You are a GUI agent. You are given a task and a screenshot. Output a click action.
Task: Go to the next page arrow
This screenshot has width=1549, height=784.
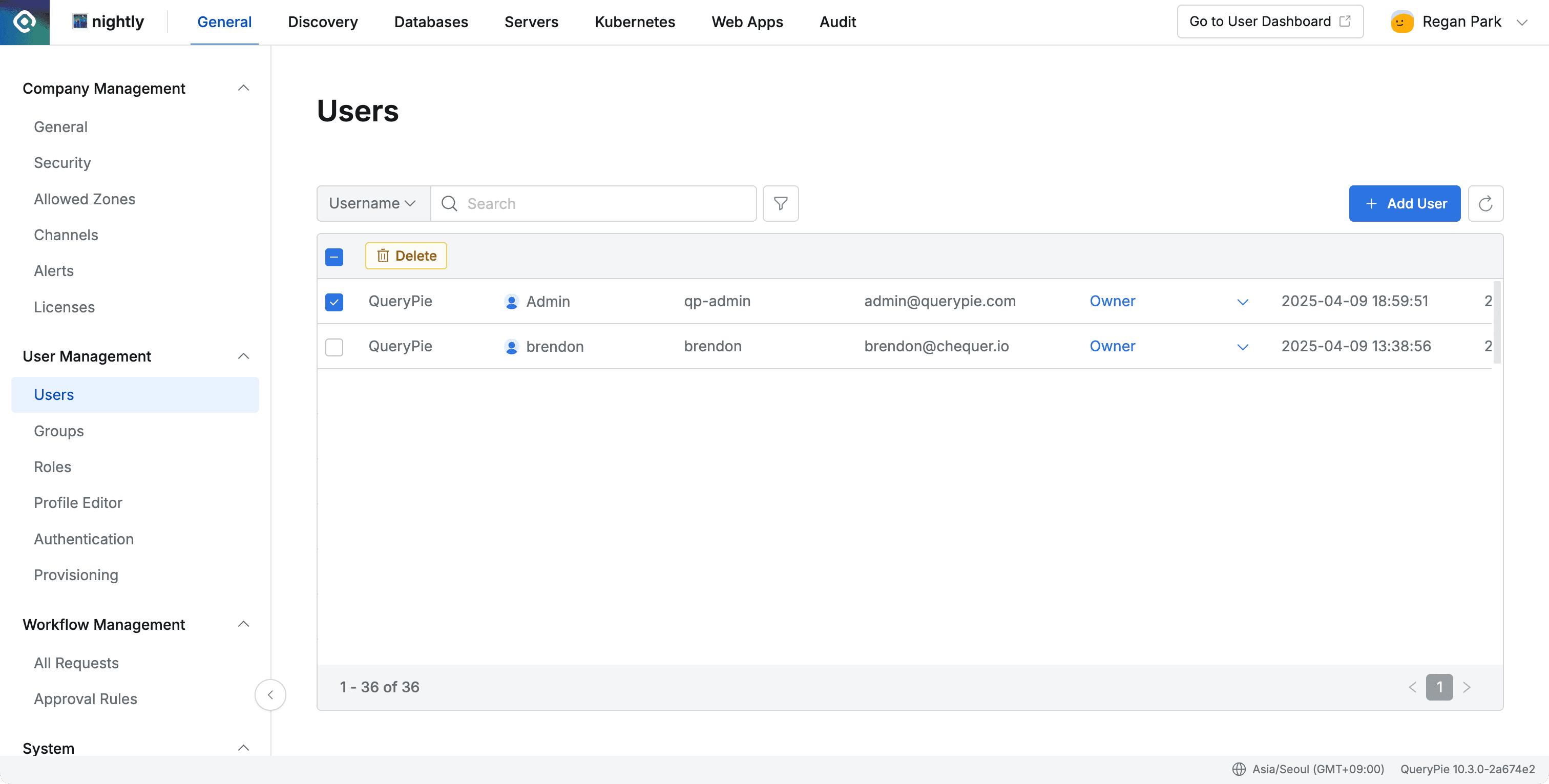coord(1467,687)
